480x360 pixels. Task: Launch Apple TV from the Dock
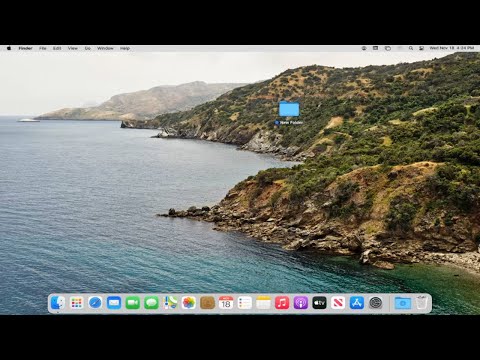coord(319,303)
